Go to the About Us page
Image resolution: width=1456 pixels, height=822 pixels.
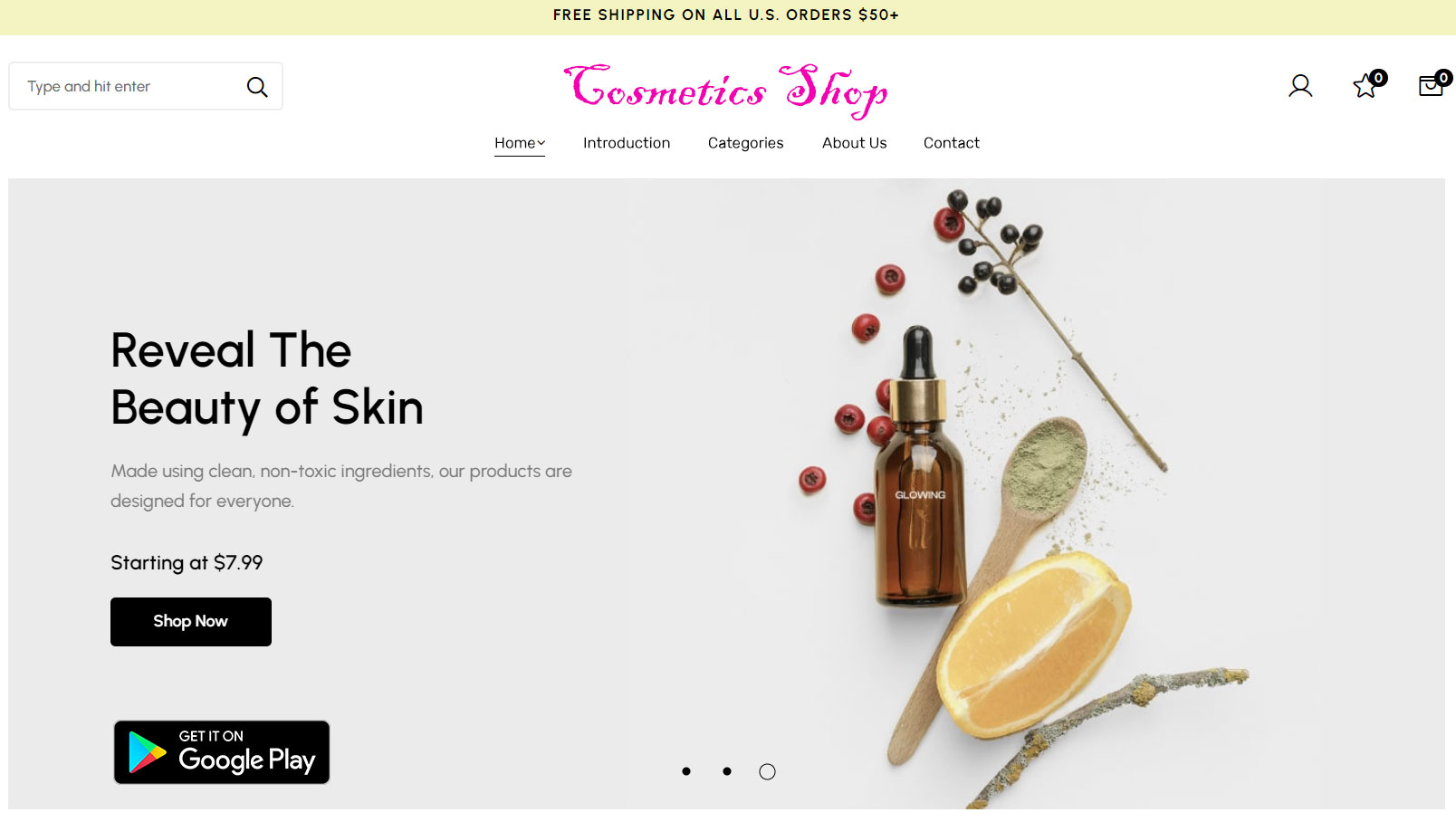[855, 143]
